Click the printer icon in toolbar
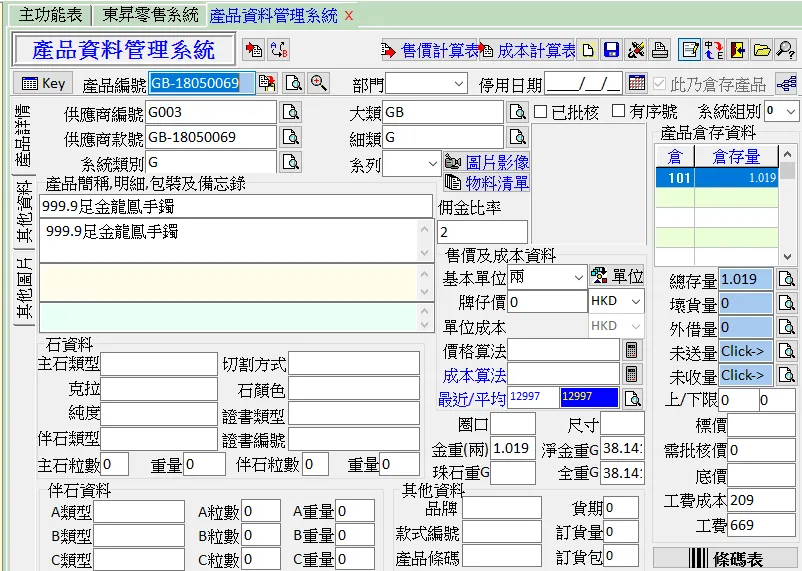Viewport: 802px width, 571px height. (x=660, y=50)
